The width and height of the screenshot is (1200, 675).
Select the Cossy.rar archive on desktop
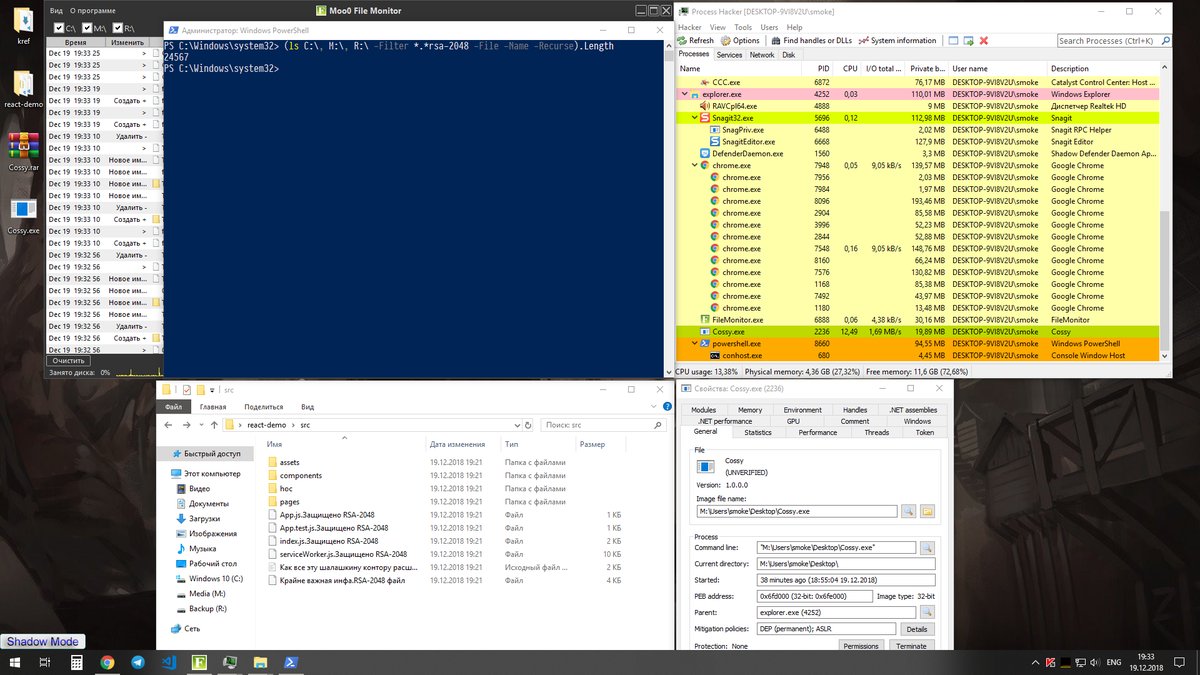(24, 151)
